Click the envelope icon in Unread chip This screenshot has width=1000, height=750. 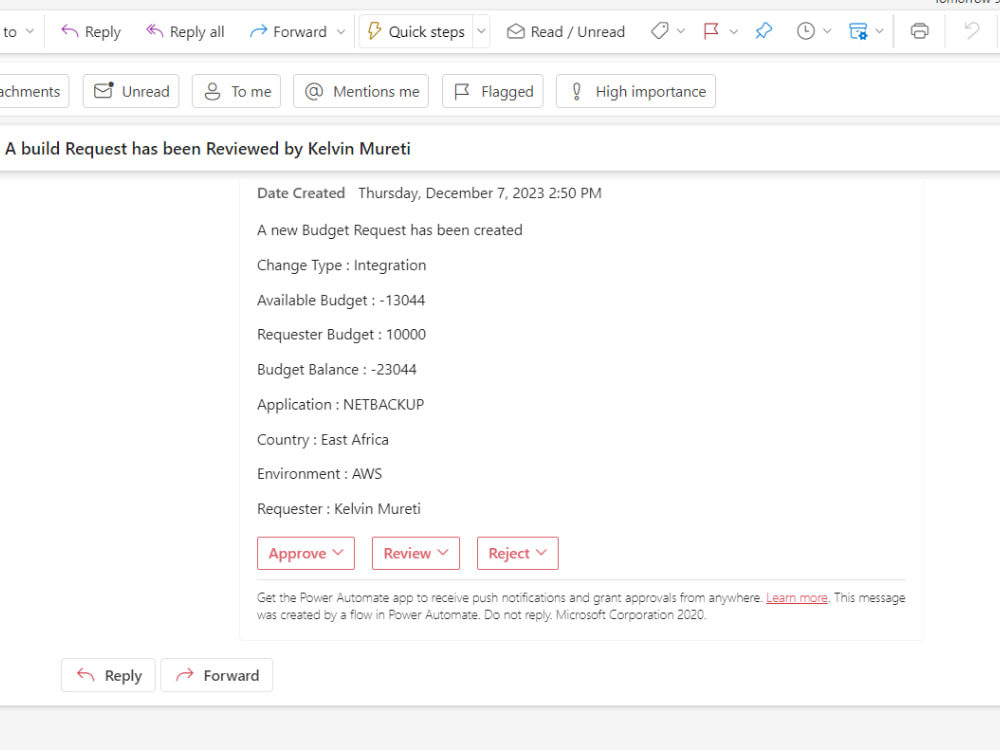pyautogui.click(x=103, y=91)
